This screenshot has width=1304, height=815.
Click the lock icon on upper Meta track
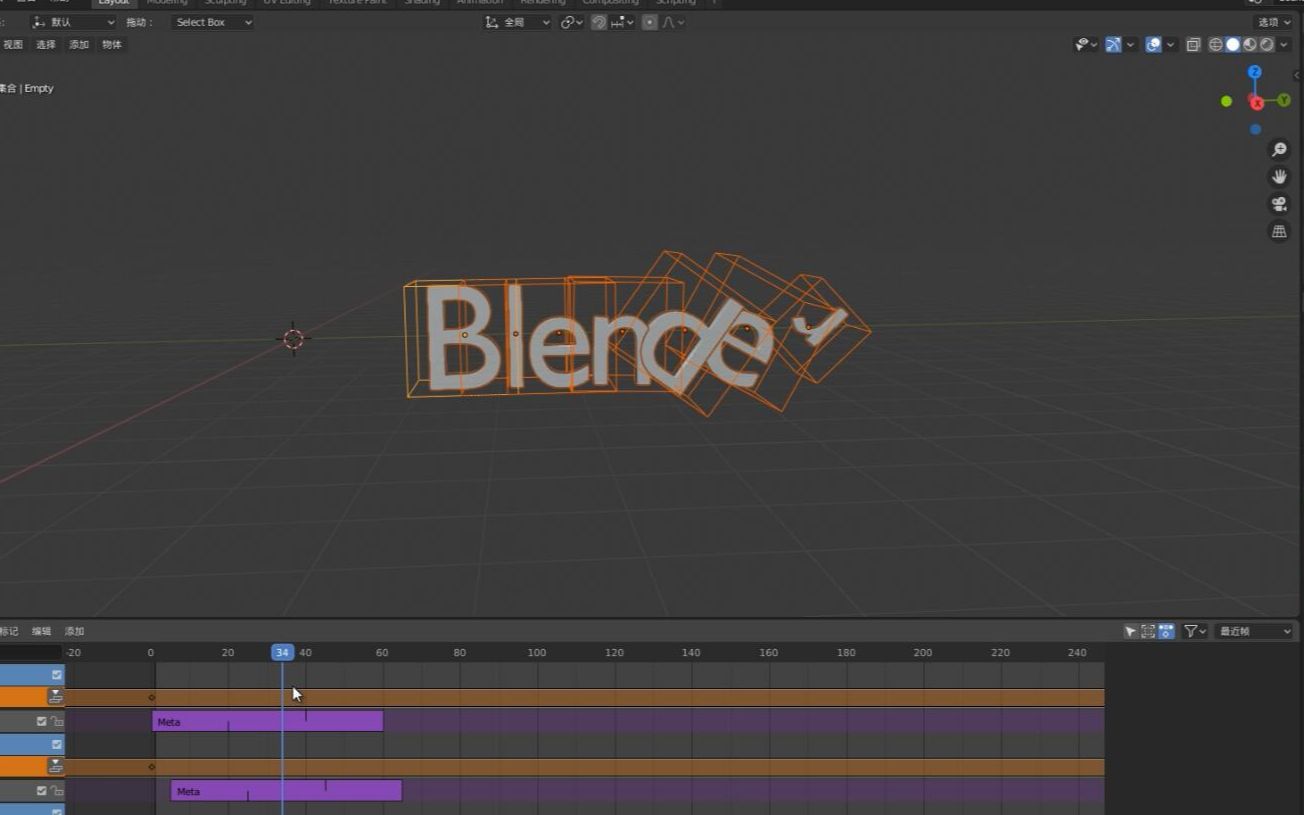(56, 721)
